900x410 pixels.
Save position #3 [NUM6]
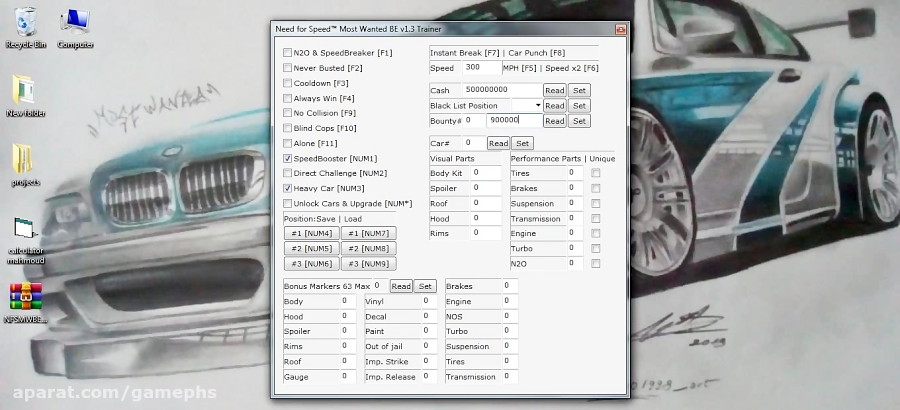point(312,264)
